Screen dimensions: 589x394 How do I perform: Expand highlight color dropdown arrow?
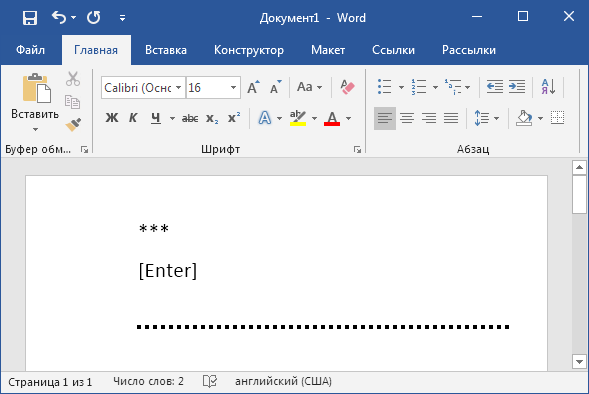tap(314, 118)
